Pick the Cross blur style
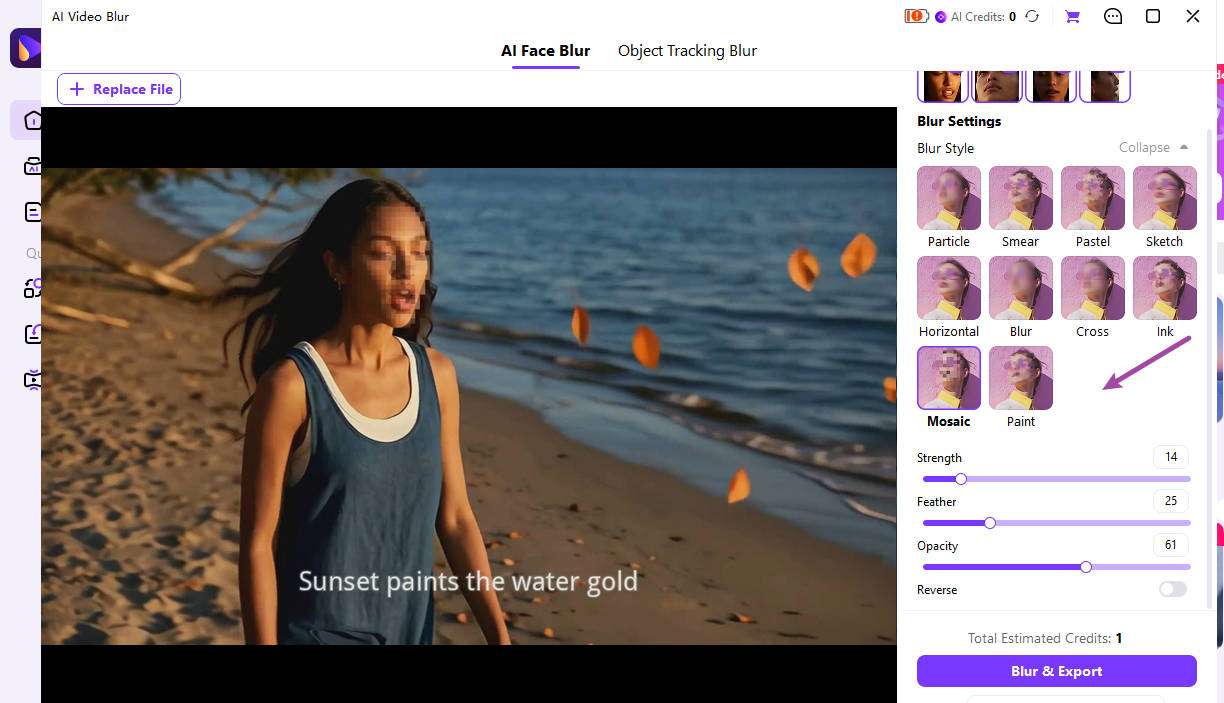The height and width of the screenshot is (703, 1224). pyautogui.click(x=1093, y=288)
